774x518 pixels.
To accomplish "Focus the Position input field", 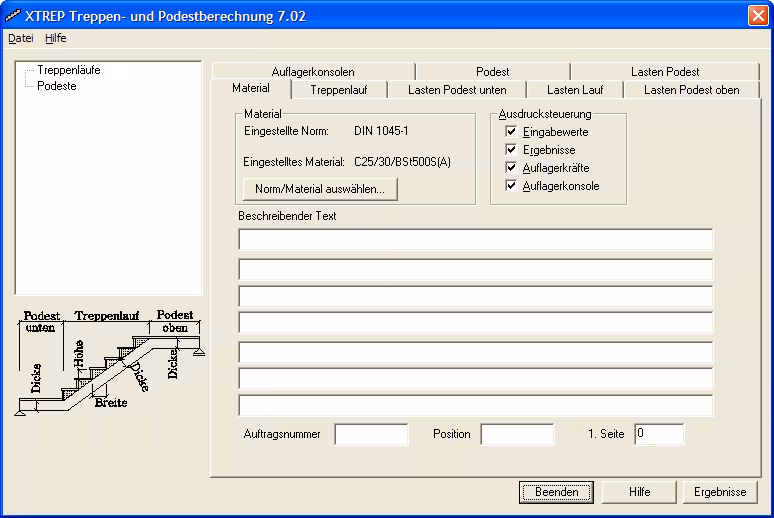I will pos(517,434).
